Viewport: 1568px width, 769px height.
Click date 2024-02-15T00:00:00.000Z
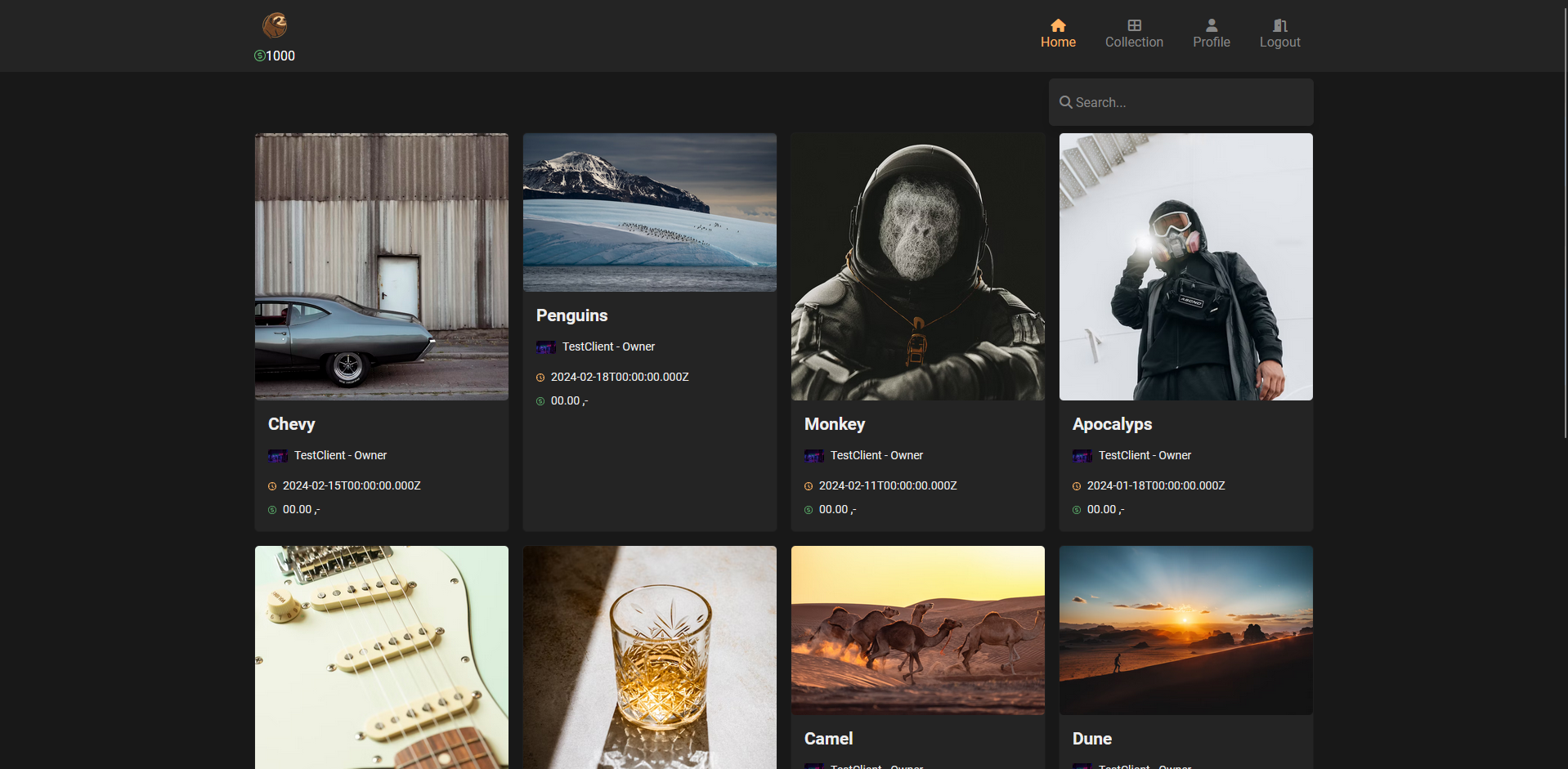pyautogui.click(x=352, y=485)
